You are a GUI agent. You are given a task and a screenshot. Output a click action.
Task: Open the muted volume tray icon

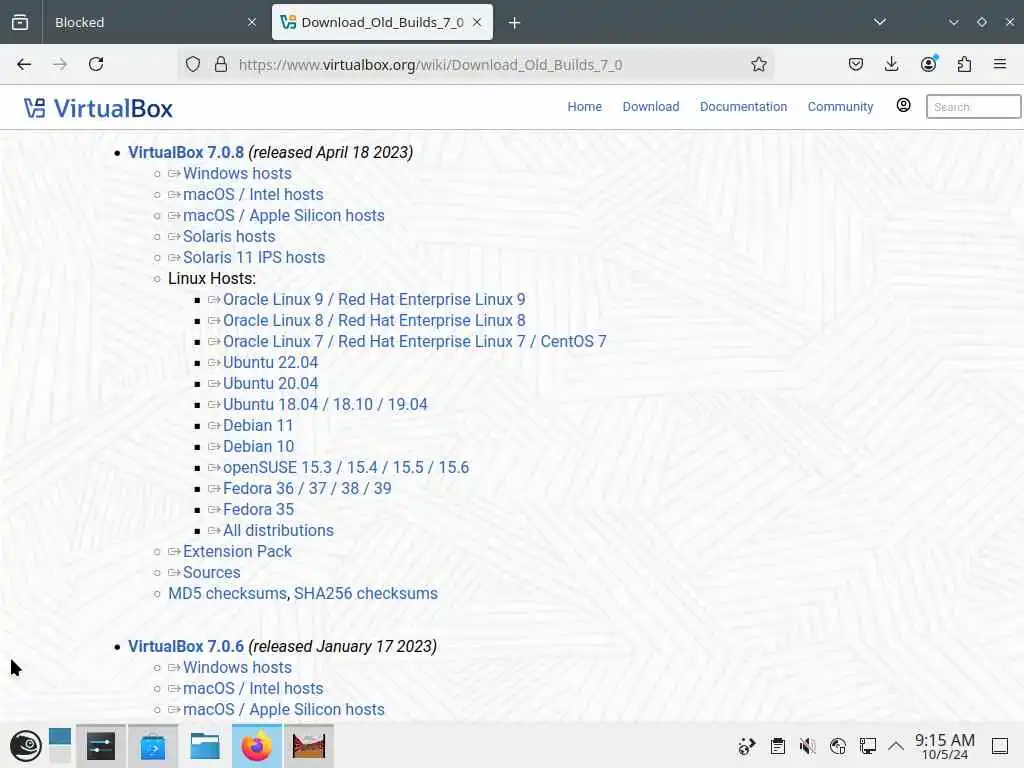[x=808, y=746]
